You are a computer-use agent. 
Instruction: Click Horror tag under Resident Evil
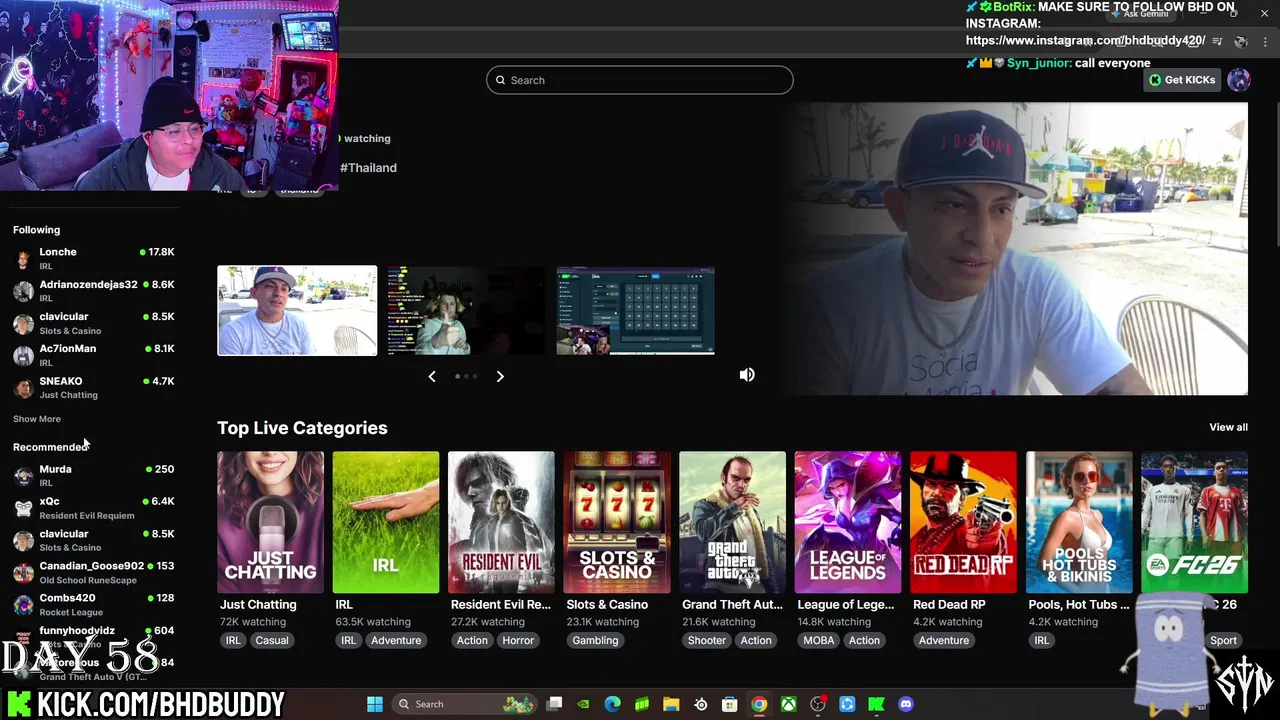[518, 640]
